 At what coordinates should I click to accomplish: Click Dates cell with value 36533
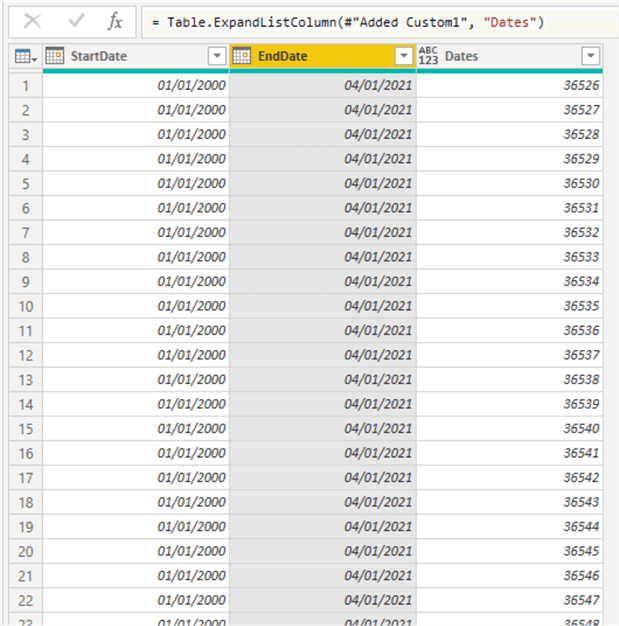pos(510,257)
